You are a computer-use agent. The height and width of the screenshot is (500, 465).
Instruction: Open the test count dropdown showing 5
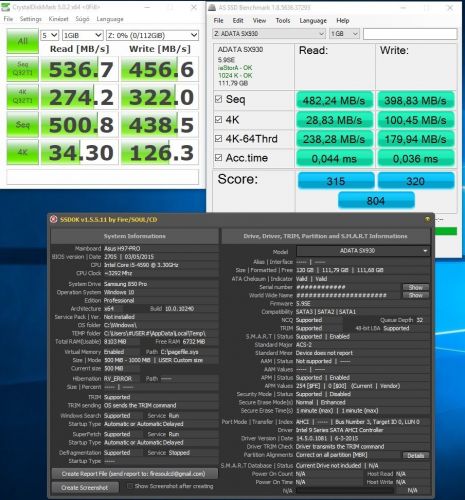[50, 35]
